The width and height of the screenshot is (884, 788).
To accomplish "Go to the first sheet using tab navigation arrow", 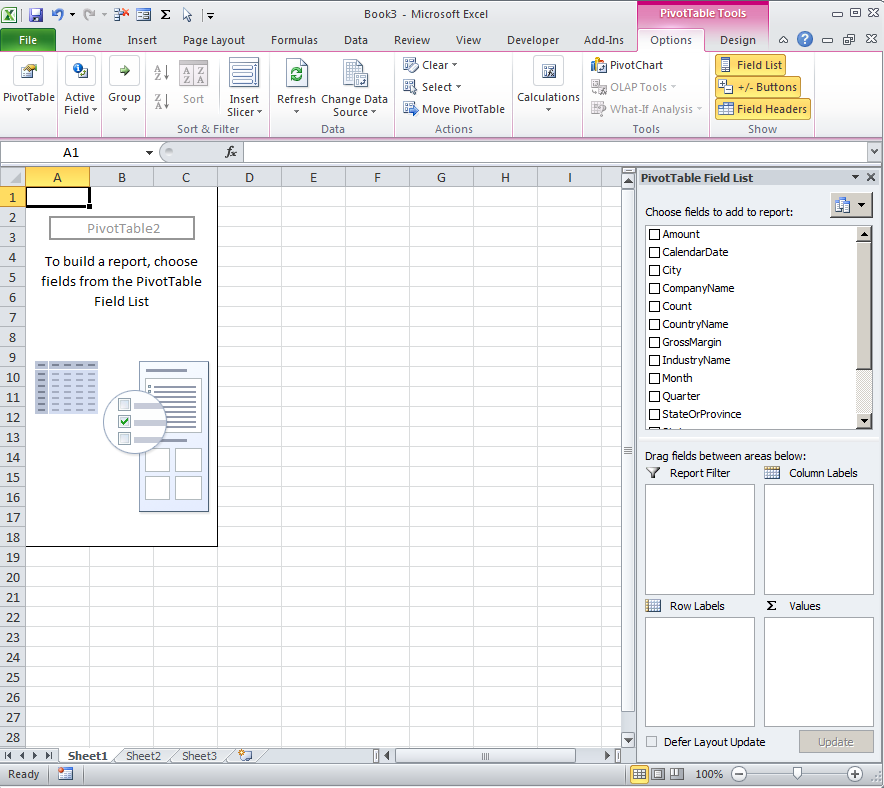I will (9, 755).
